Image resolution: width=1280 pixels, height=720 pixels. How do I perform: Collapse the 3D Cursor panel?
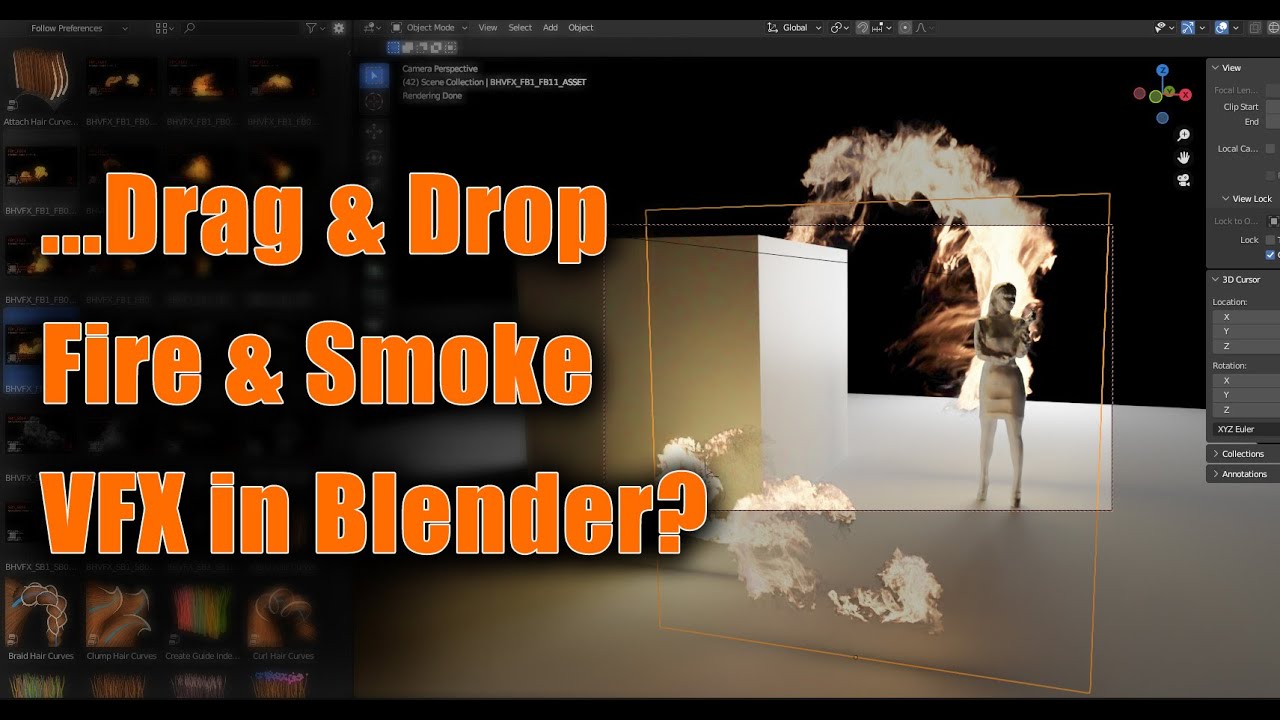1242,280
